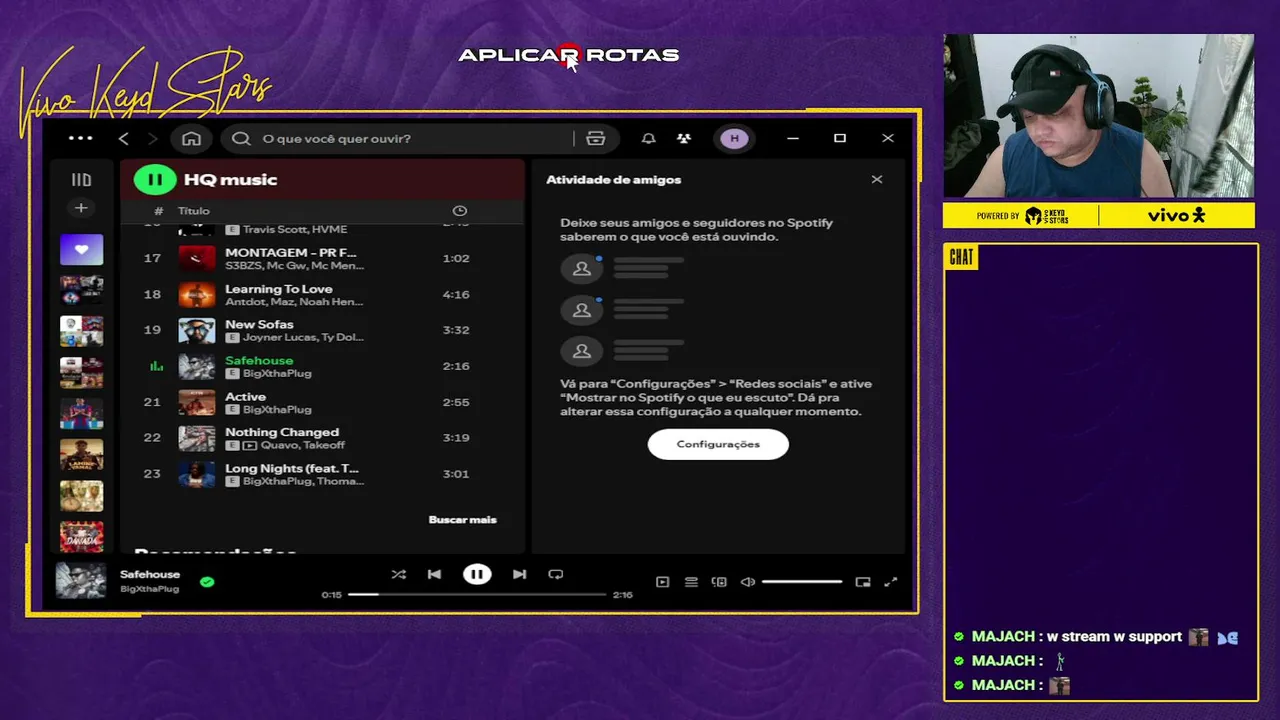
Task: Toggle repeat mode
Action: [556, 574]
